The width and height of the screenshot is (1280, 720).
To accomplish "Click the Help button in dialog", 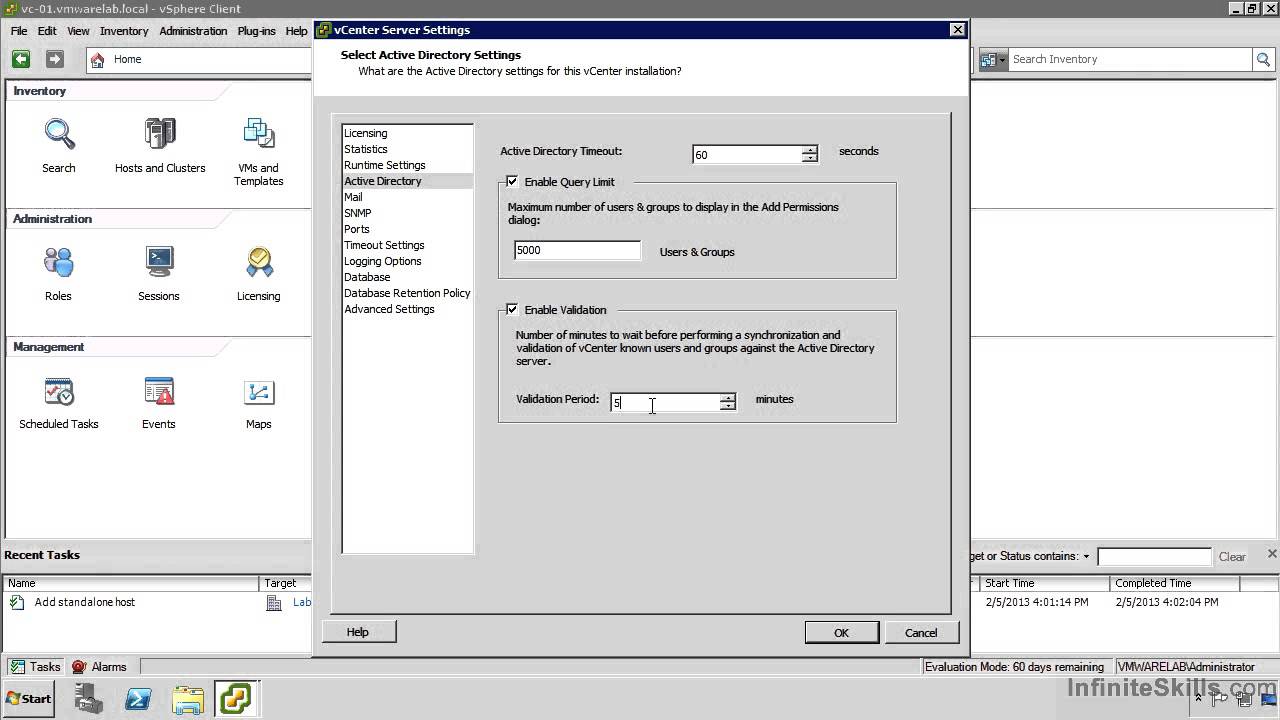I will coord(358,631).
